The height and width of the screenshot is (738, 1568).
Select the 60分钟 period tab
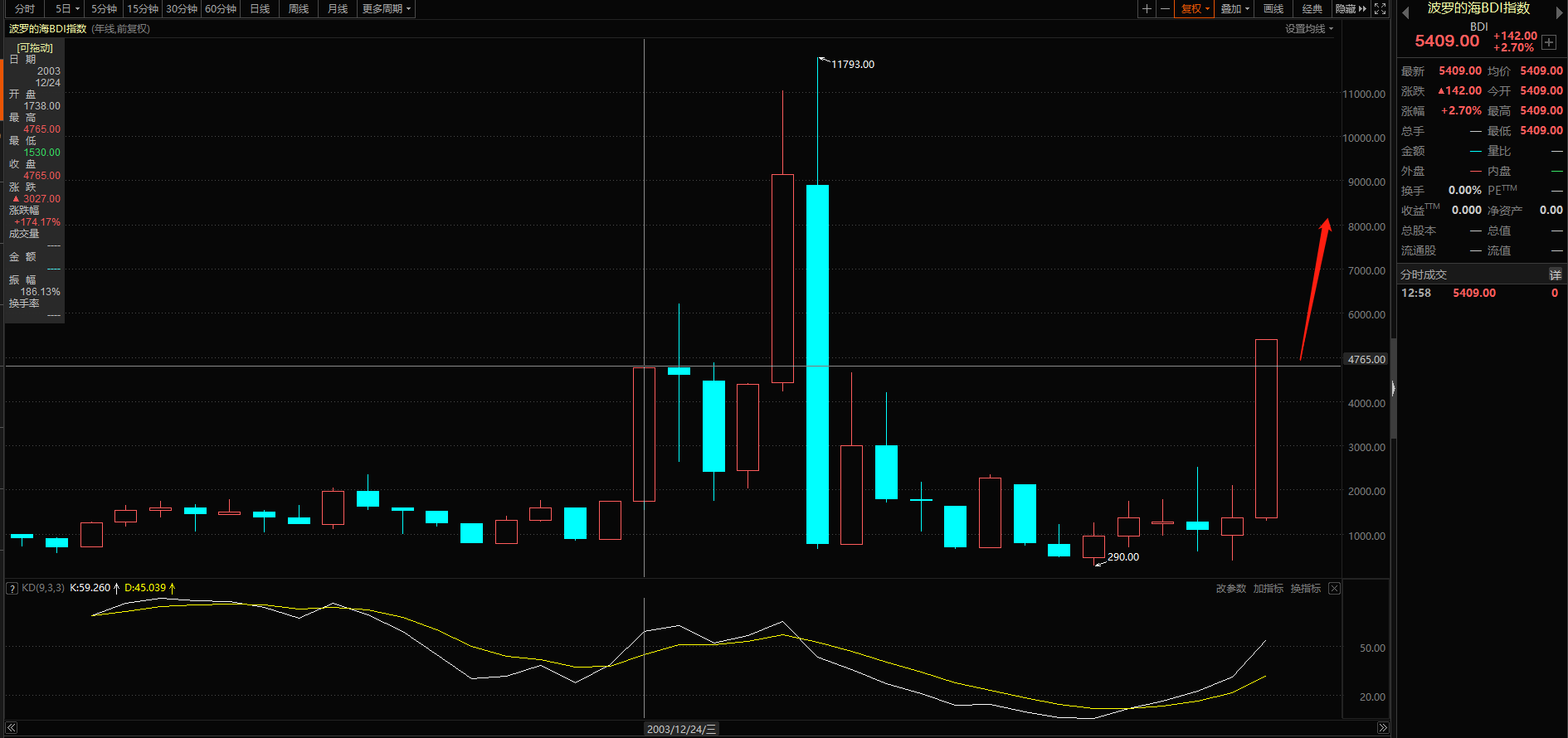(221, 9)
